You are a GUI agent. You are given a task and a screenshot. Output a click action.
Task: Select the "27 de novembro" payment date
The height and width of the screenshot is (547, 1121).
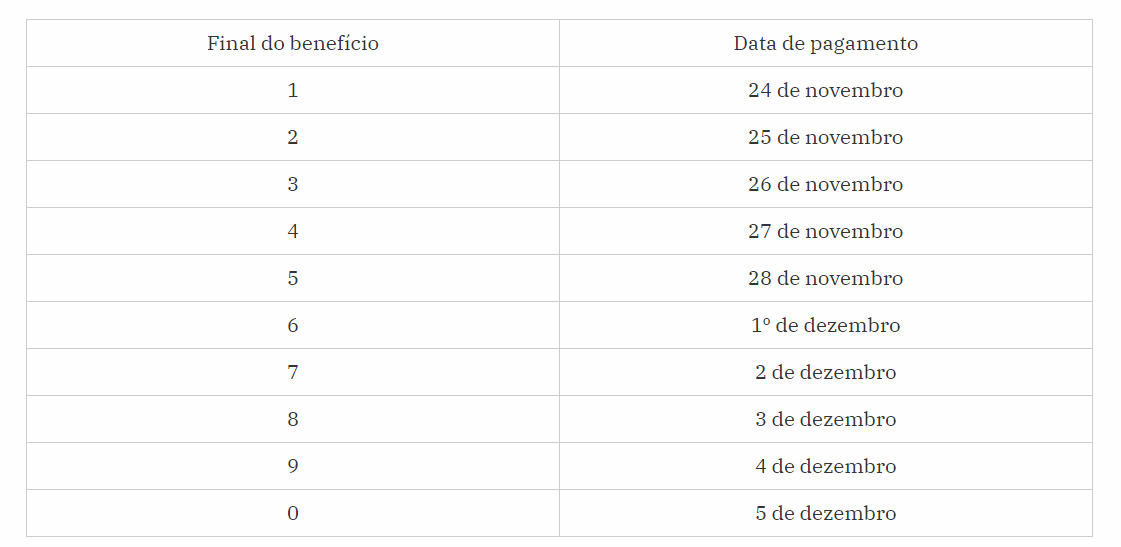click(x=825, y=231)
